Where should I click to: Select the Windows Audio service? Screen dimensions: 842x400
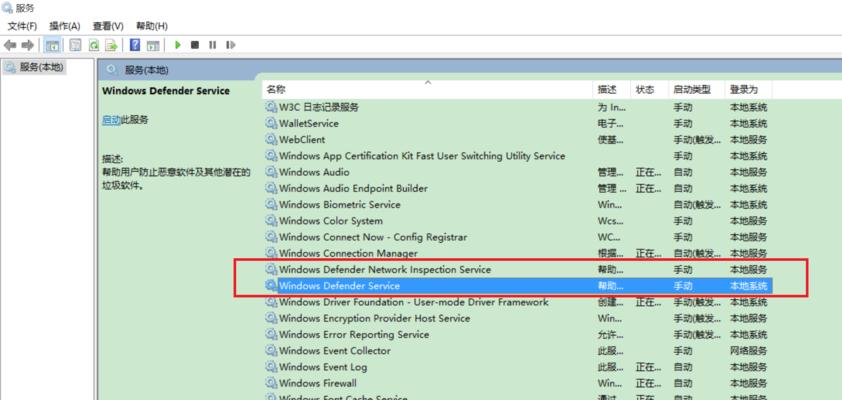tap(517, 172)
